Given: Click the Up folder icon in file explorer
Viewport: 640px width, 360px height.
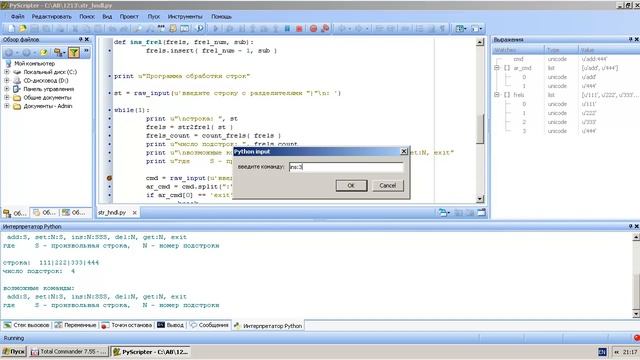Looking at the screenshot, I should 44,52.
